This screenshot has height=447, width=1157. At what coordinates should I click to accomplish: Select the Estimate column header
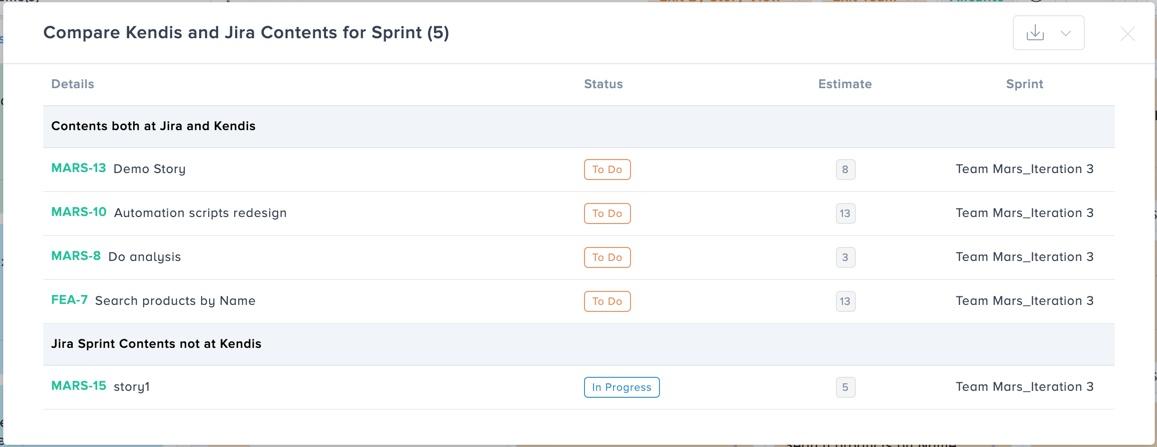click(845, 84)
